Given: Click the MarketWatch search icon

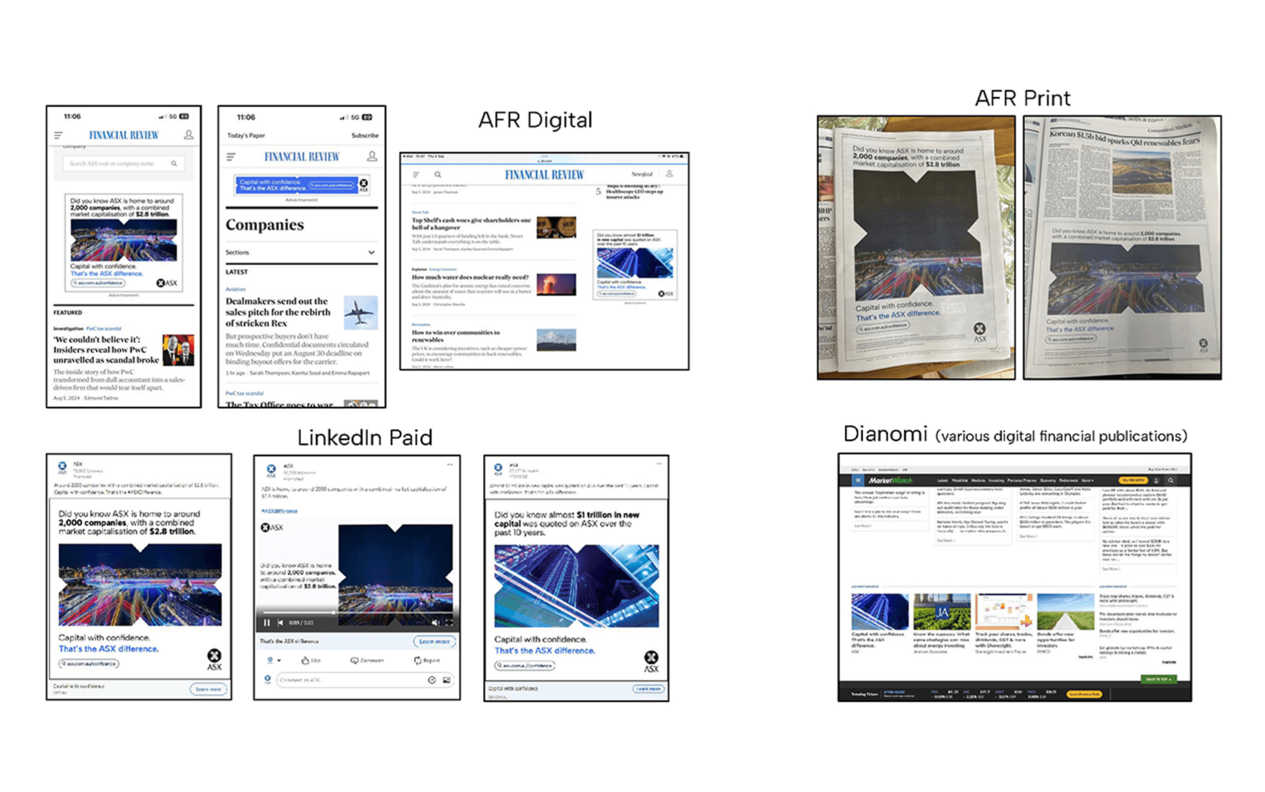Looking at the screenshot, I should coord(1172,480).
